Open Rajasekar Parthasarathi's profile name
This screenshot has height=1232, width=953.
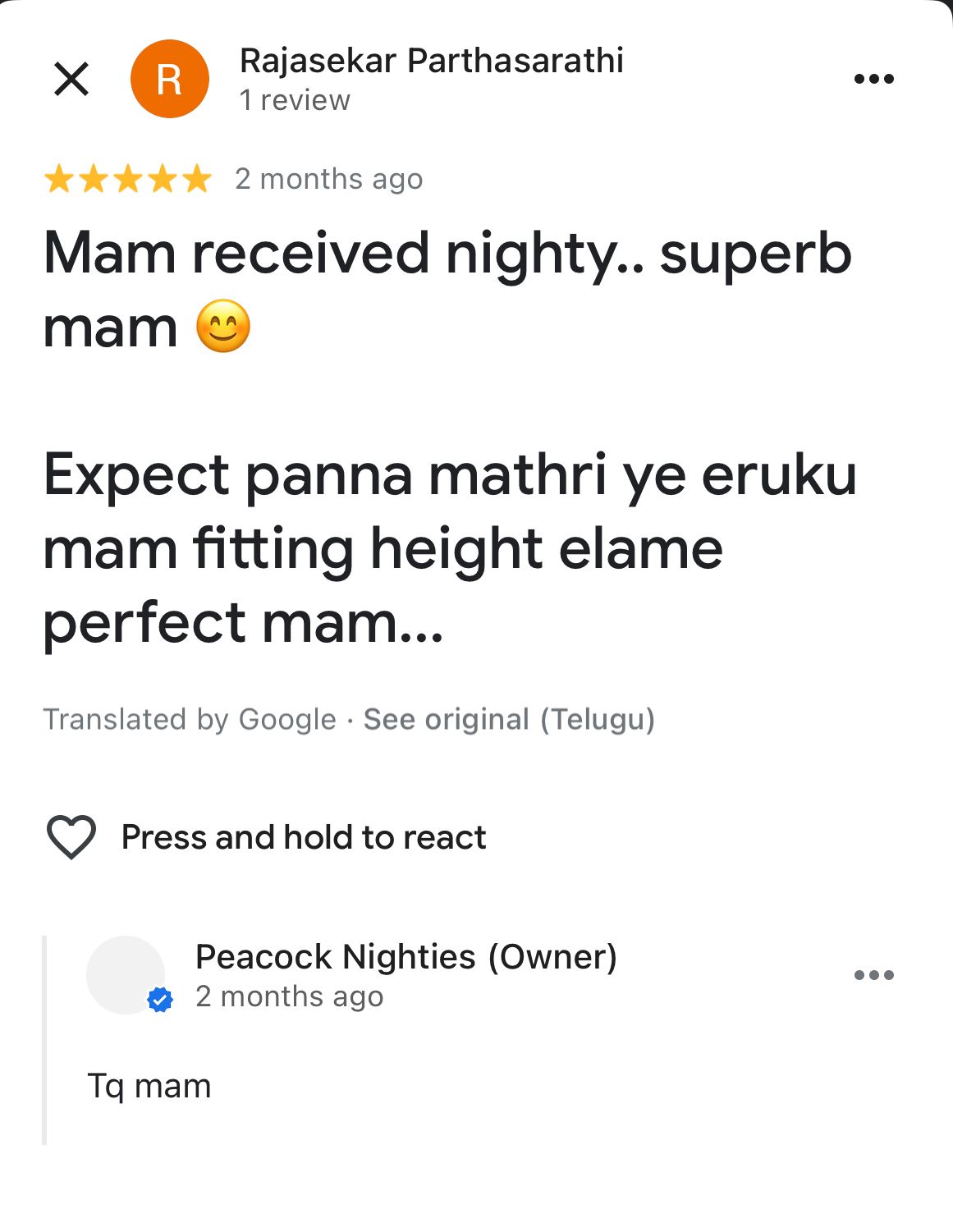tap(431, 61)
